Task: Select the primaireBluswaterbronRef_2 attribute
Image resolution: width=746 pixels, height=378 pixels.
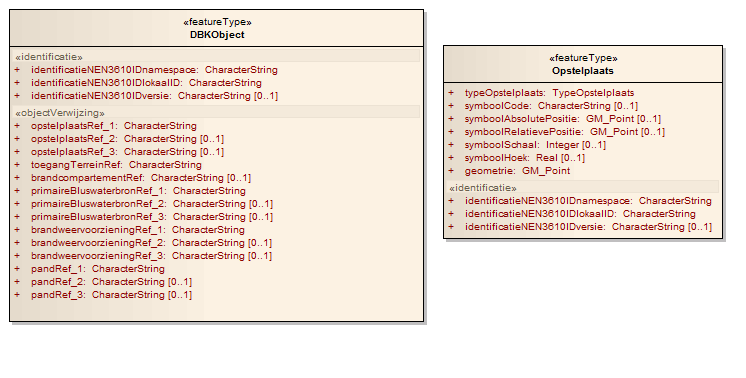Action: click(x=152, y=204)
